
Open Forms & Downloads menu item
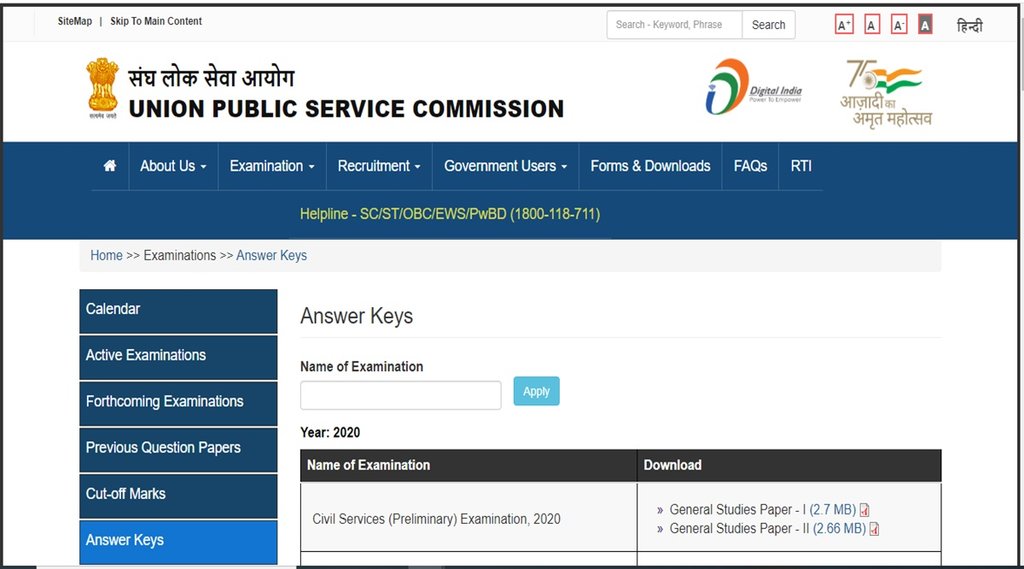[650, 166]
